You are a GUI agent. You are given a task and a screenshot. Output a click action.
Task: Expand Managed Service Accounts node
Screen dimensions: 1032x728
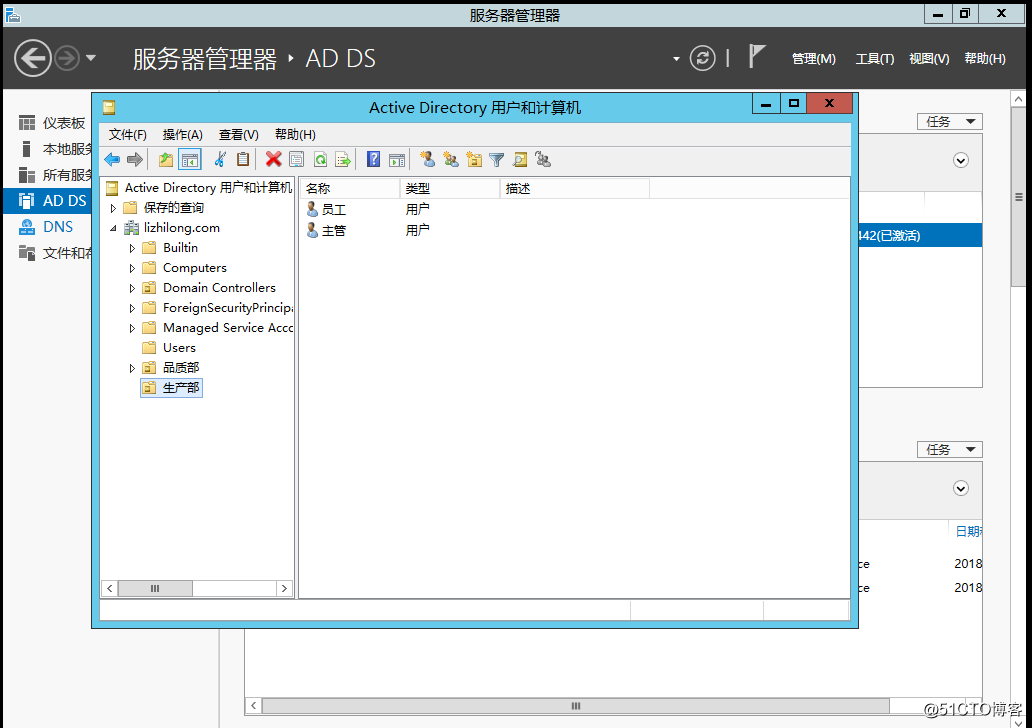[x=132, y=328]
